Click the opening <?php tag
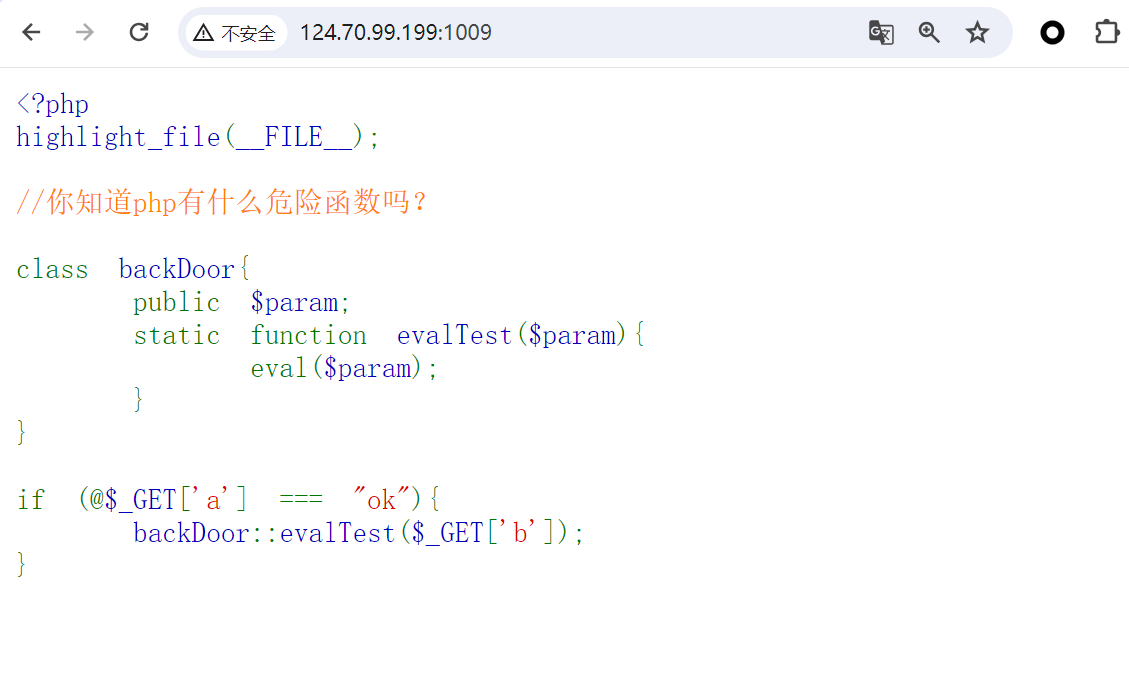This screenshot has width=1129, height=699. (x=52, y=103)
